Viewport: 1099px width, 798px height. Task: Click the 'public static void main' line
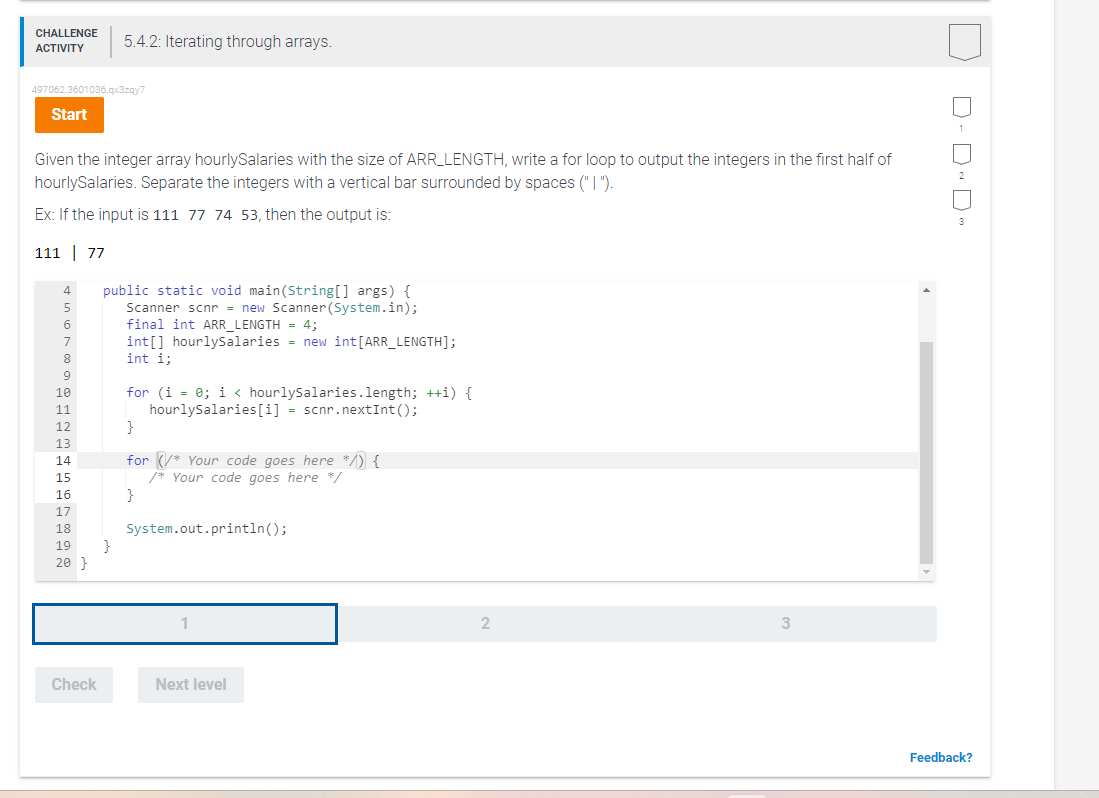257,291
